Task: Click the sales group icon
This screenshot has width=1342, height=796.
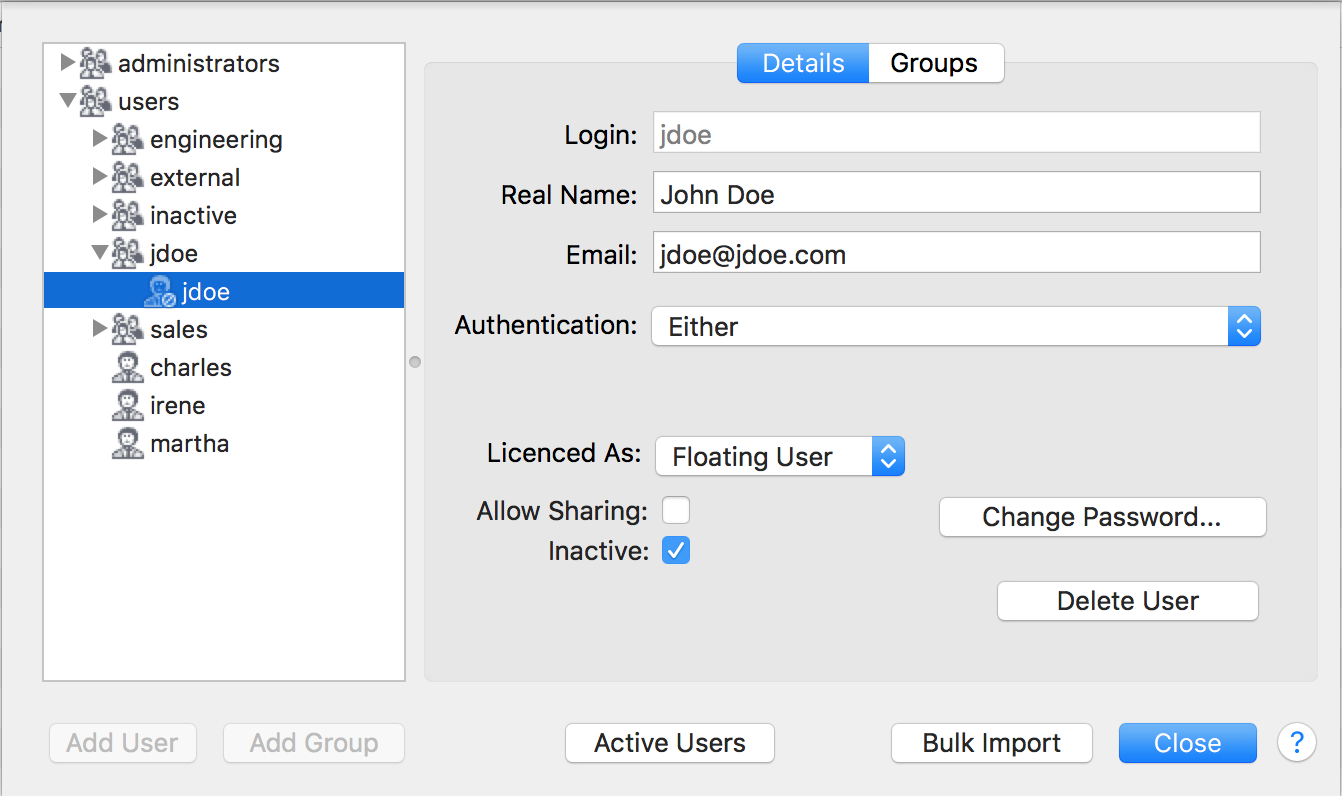Action: click(x=127, y=330)
